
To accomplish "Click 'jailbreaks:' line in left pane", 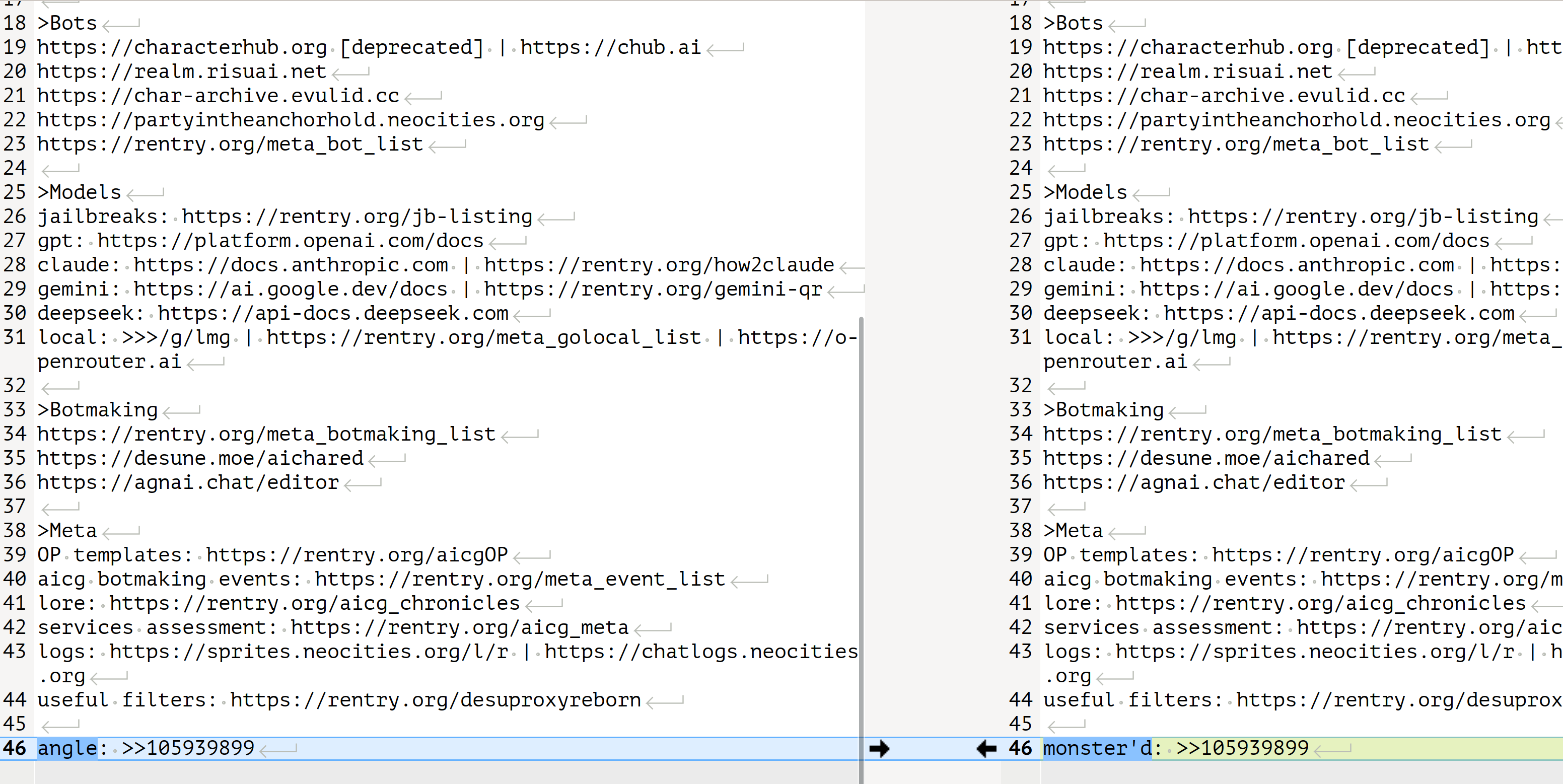I will pos(285,217).
